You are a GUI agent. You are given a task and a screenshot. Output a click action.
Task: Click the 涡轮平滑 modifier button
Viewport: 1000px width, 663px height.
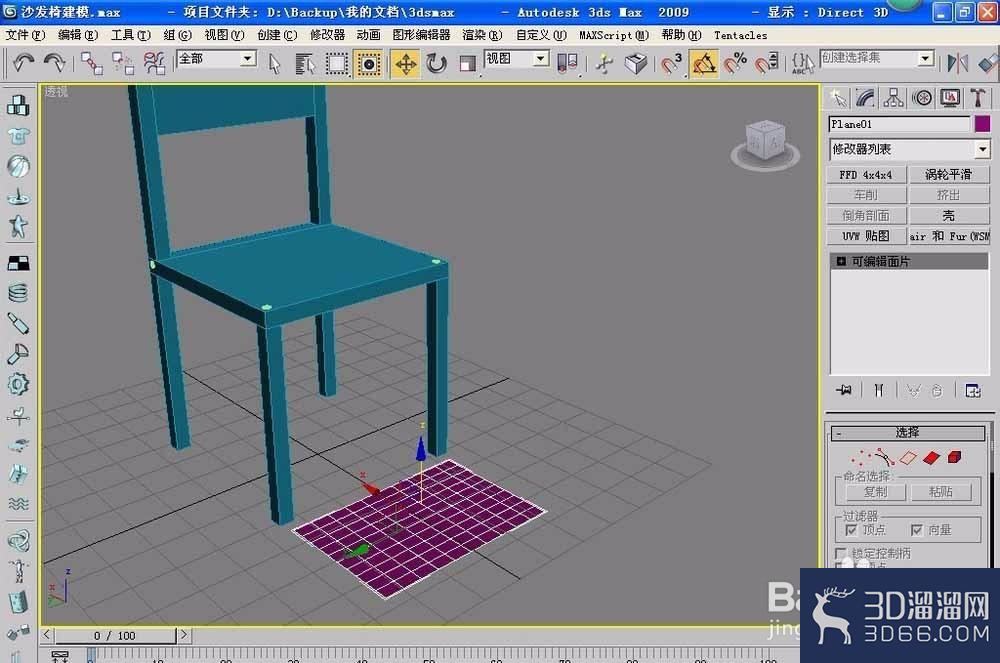(949, 175)
